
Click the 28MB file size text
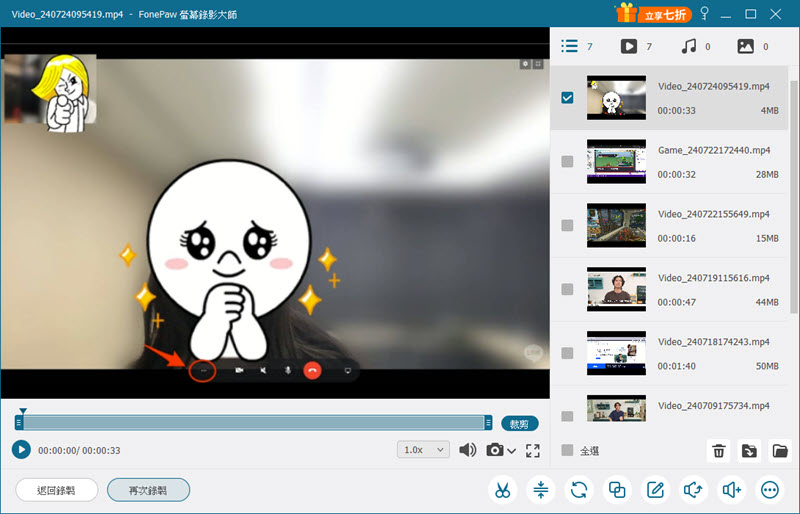click(767, 175)
